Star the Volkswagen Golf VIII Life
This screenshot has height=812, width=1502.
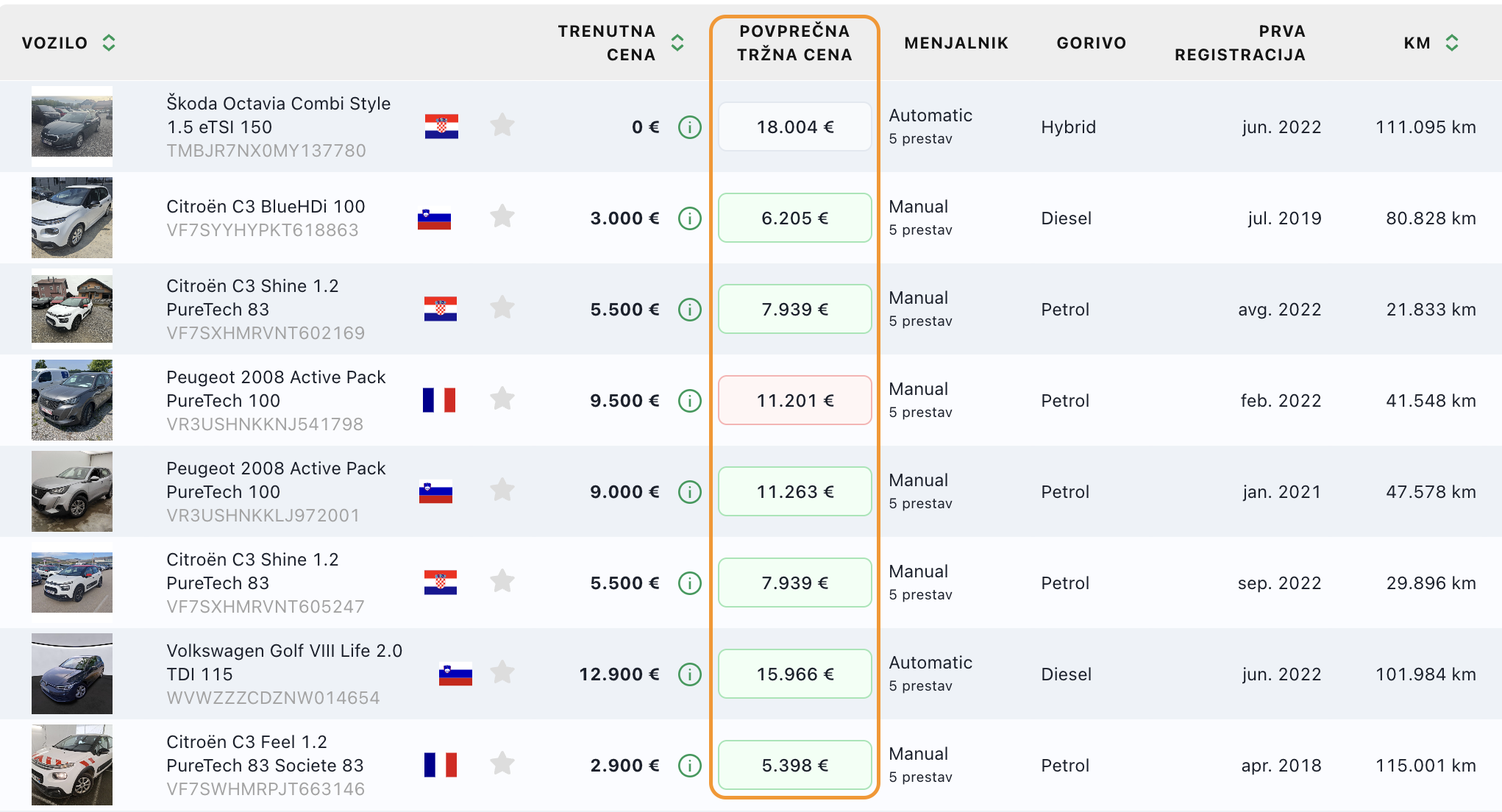[502, 673]
